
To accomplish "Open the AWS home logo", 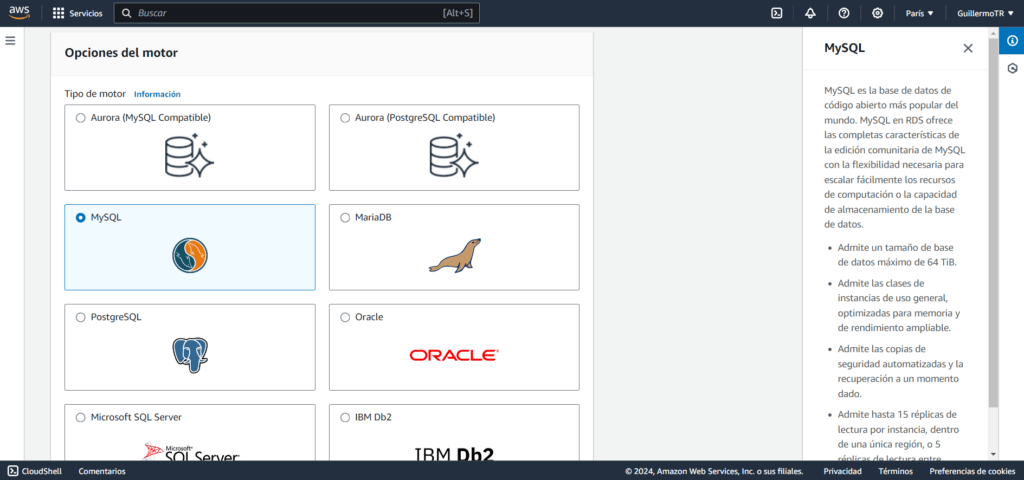I will 20,13.
